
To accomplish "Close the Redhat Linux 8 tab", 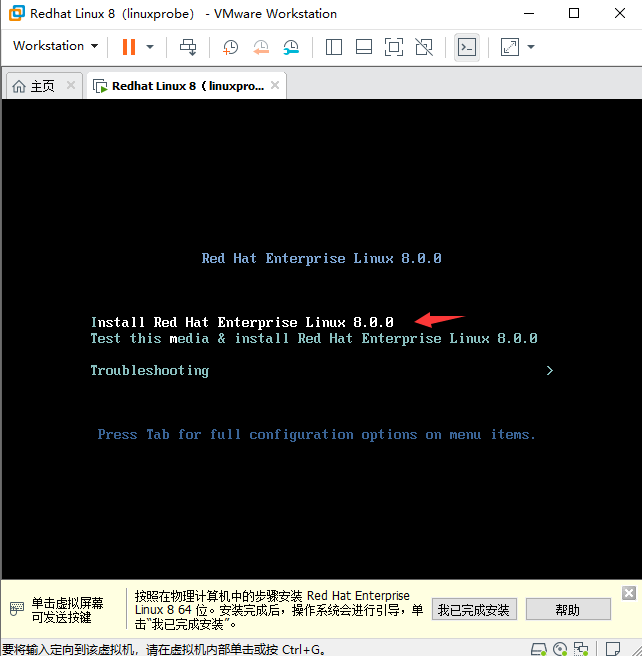I will [x=275, y=85].
